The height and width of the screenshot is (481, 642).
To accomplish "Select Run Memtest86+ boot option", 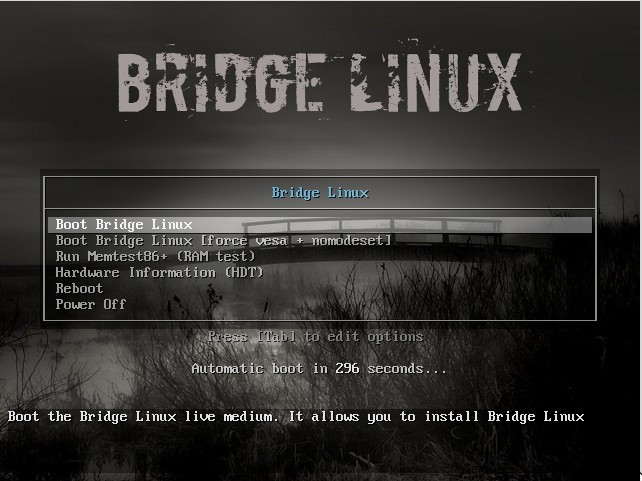I will (x=155, y=257).
